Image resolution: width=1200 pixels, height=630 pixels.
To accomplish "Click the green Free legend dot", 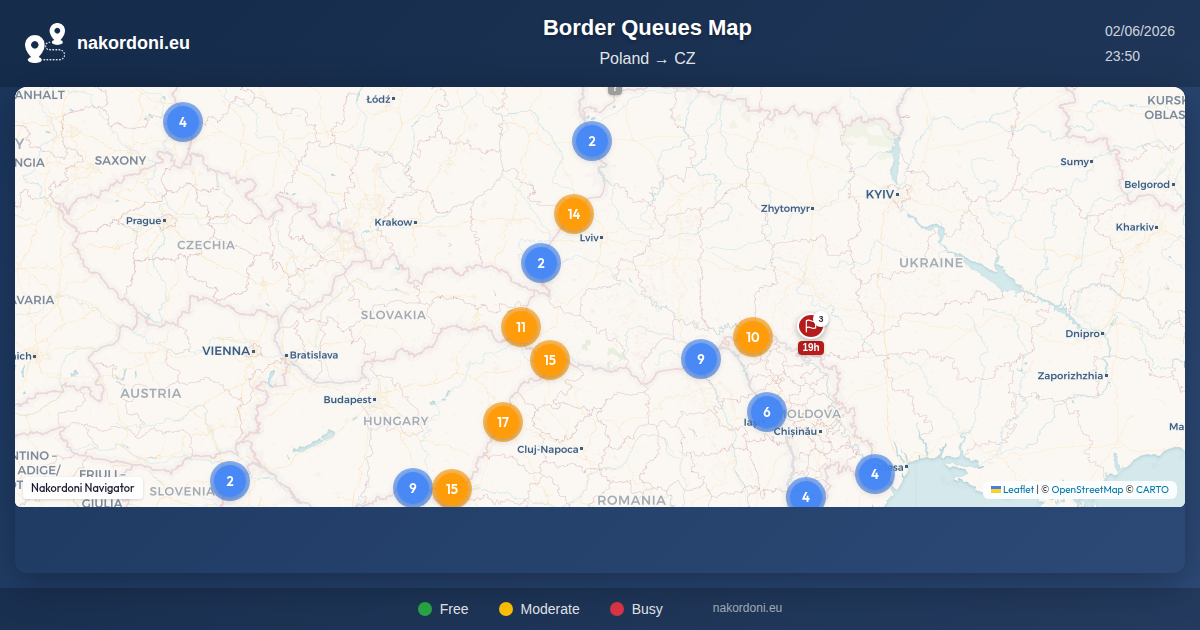I will click(x=425, y=609).
